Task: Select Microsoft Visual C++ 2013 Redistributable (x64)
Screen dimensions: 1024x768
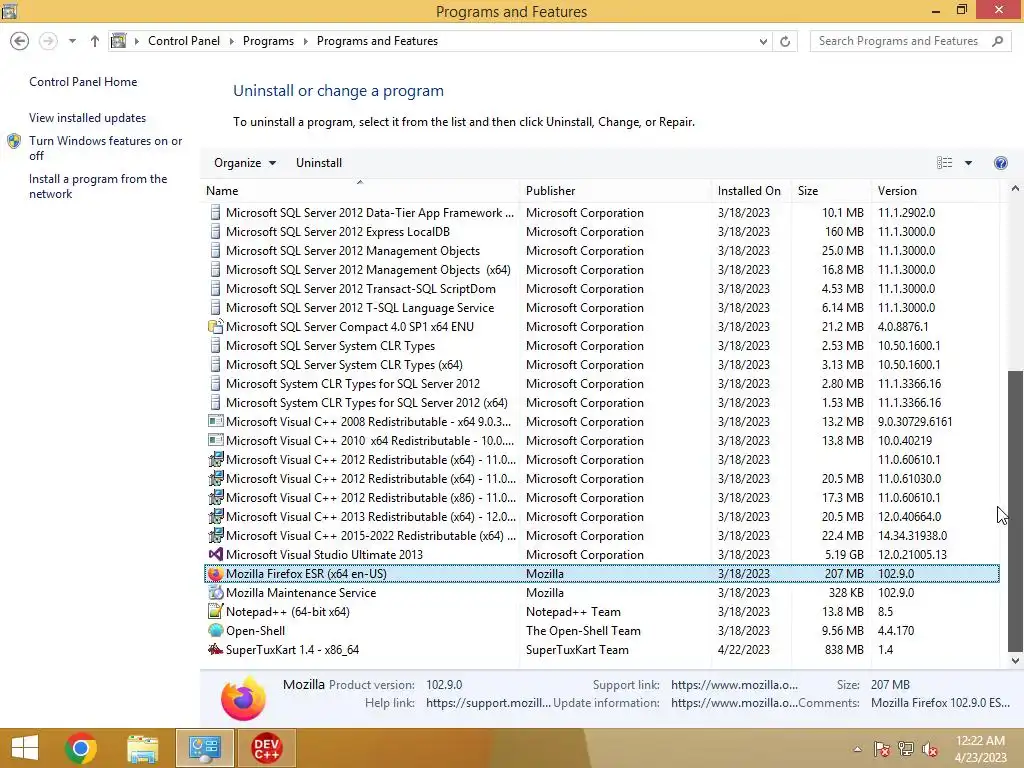Action: (601, 517)
